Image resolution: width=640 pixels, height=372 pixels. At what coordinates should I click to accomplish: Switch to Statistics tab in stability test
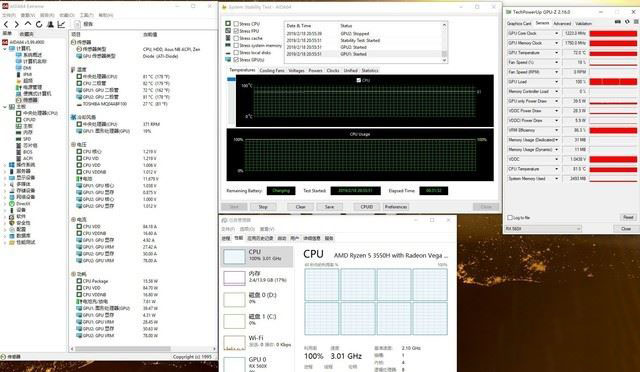pos(370,71)
